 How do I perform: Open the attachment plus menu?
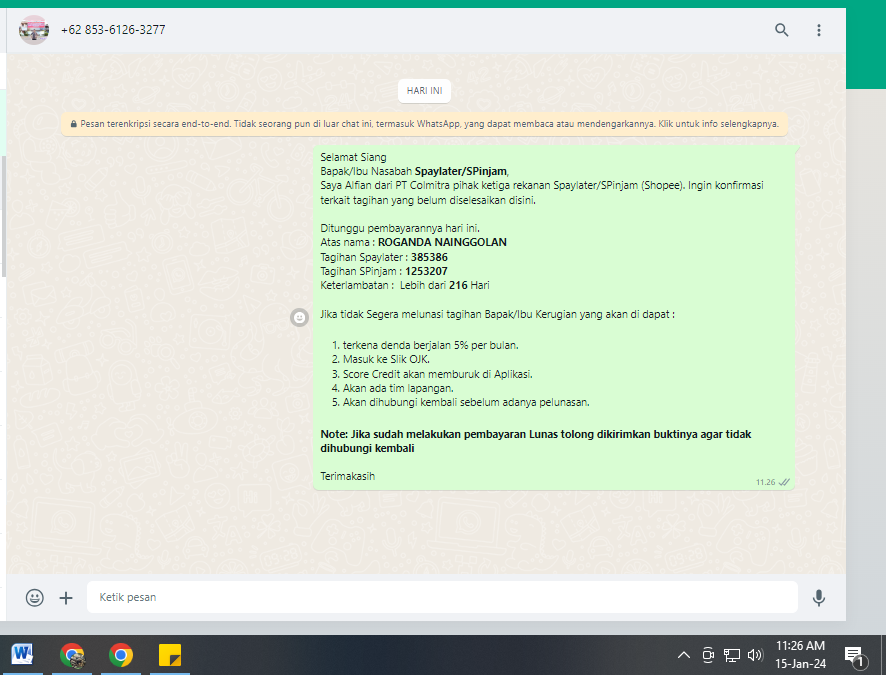[x=66, y=598]
